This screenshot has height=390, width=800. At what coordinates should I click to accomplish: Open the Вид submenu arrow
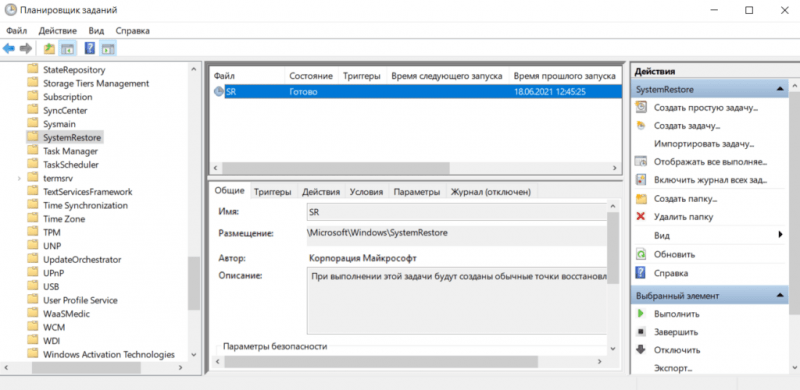coord(780,235)
